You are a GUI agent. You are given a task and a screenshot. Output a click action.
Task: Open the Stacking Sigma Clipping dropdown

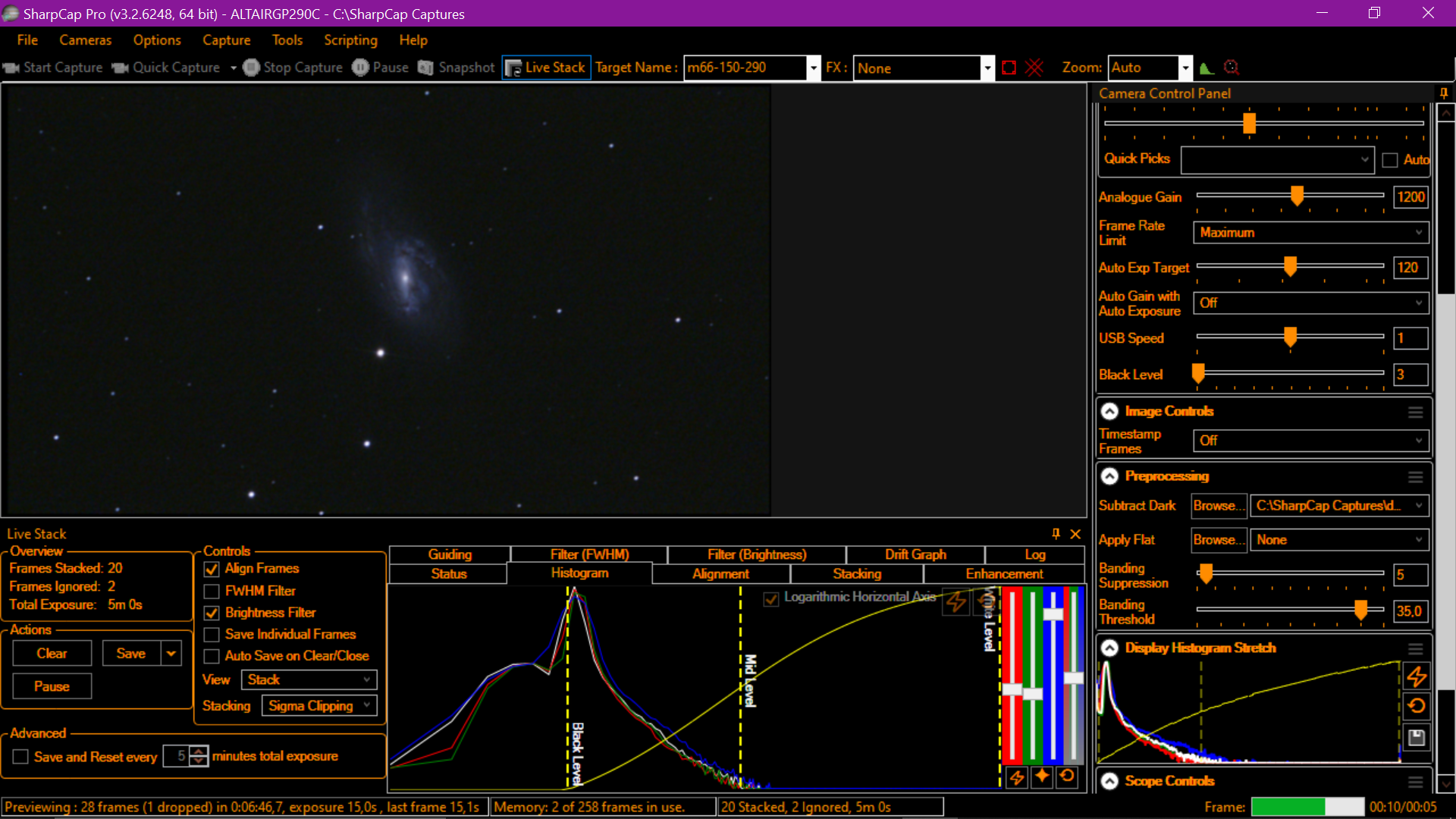tap(318, 706)
